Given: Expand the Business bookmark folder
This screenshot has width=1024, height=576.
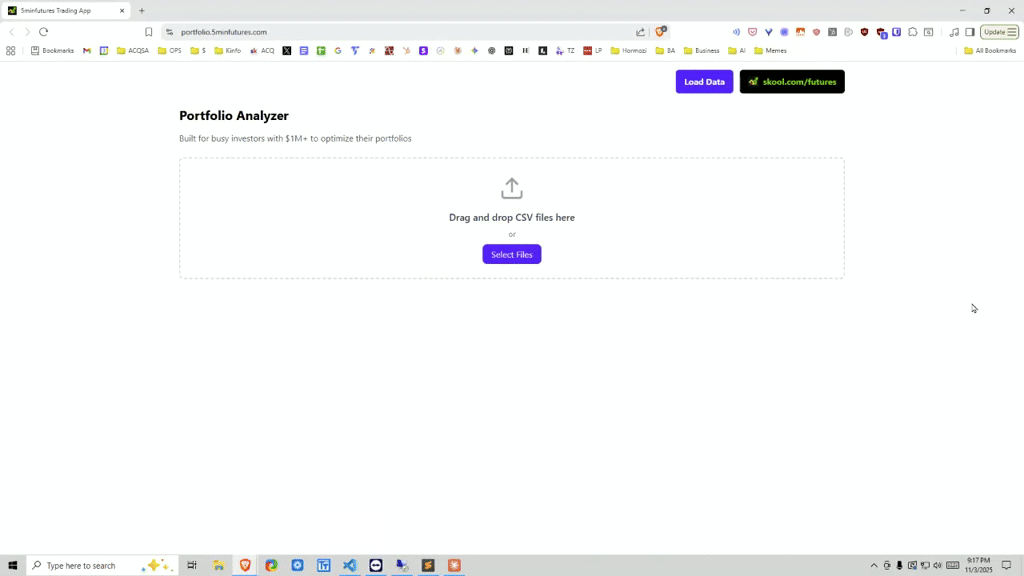Looking at the screenshot, I should [701, 50].
